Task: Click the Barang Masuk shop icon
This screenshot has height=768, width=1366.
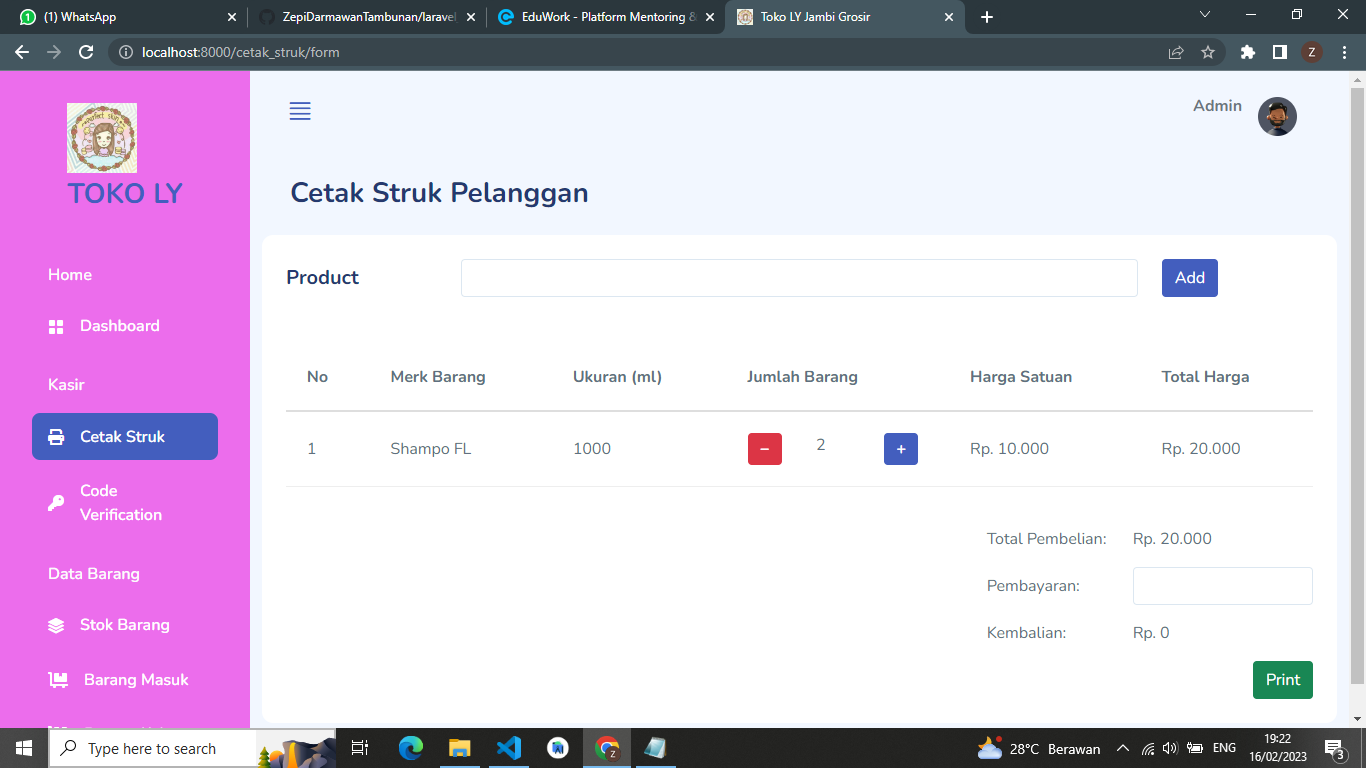Action: coord(56,679)
